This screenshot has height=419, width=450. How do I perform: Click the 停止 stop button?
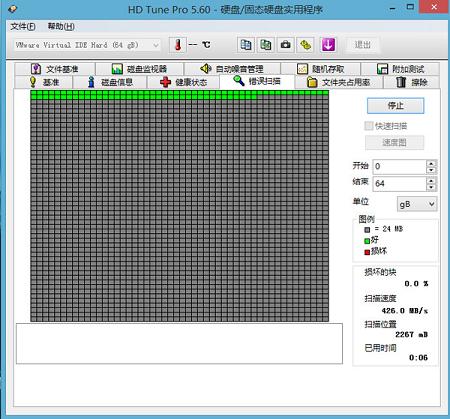(395, 106)
